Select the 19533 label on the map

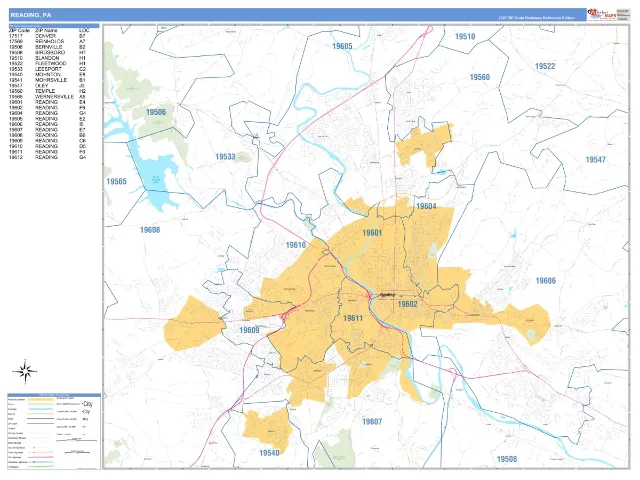coord(225,156)
